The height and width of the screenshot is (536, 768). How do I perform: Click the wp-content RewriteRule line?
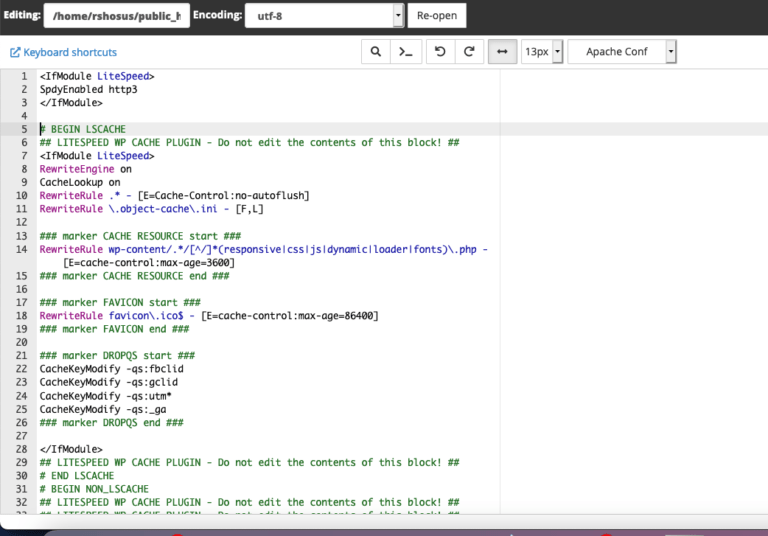[264, 249]
